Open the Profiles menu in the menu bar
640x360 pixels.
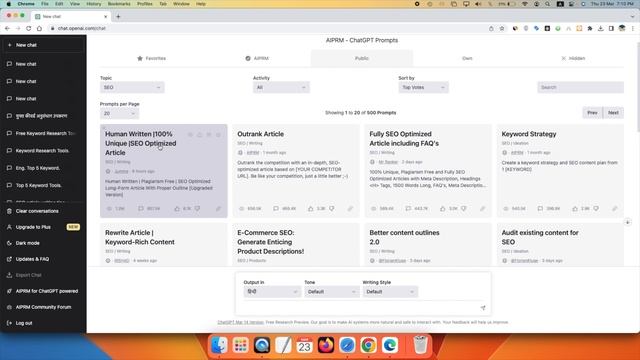(144, 4)
